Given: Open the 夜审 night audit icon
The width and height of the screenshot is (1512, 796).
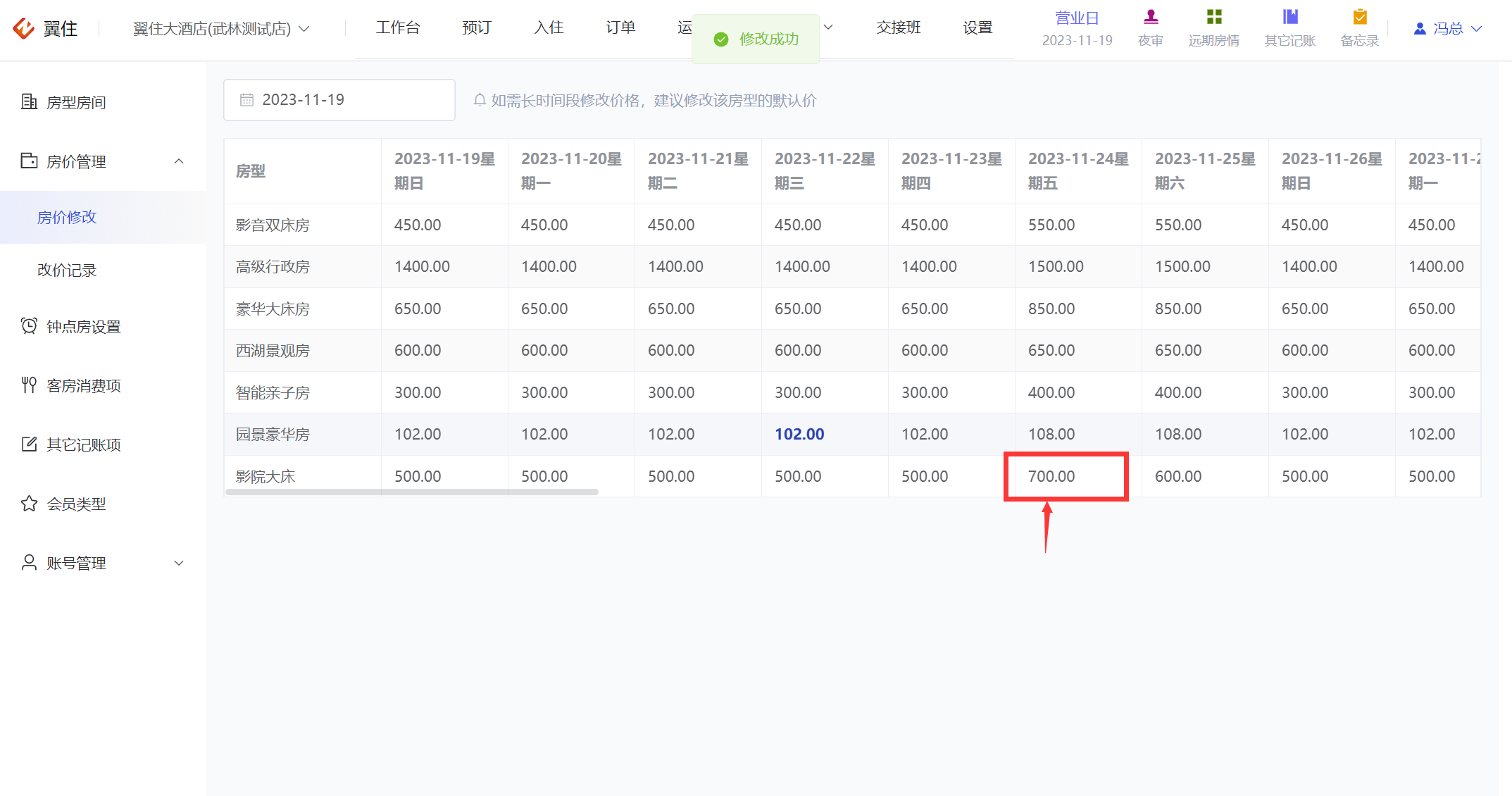Looking at the screenshot, I should click(x=1151, y=16).
